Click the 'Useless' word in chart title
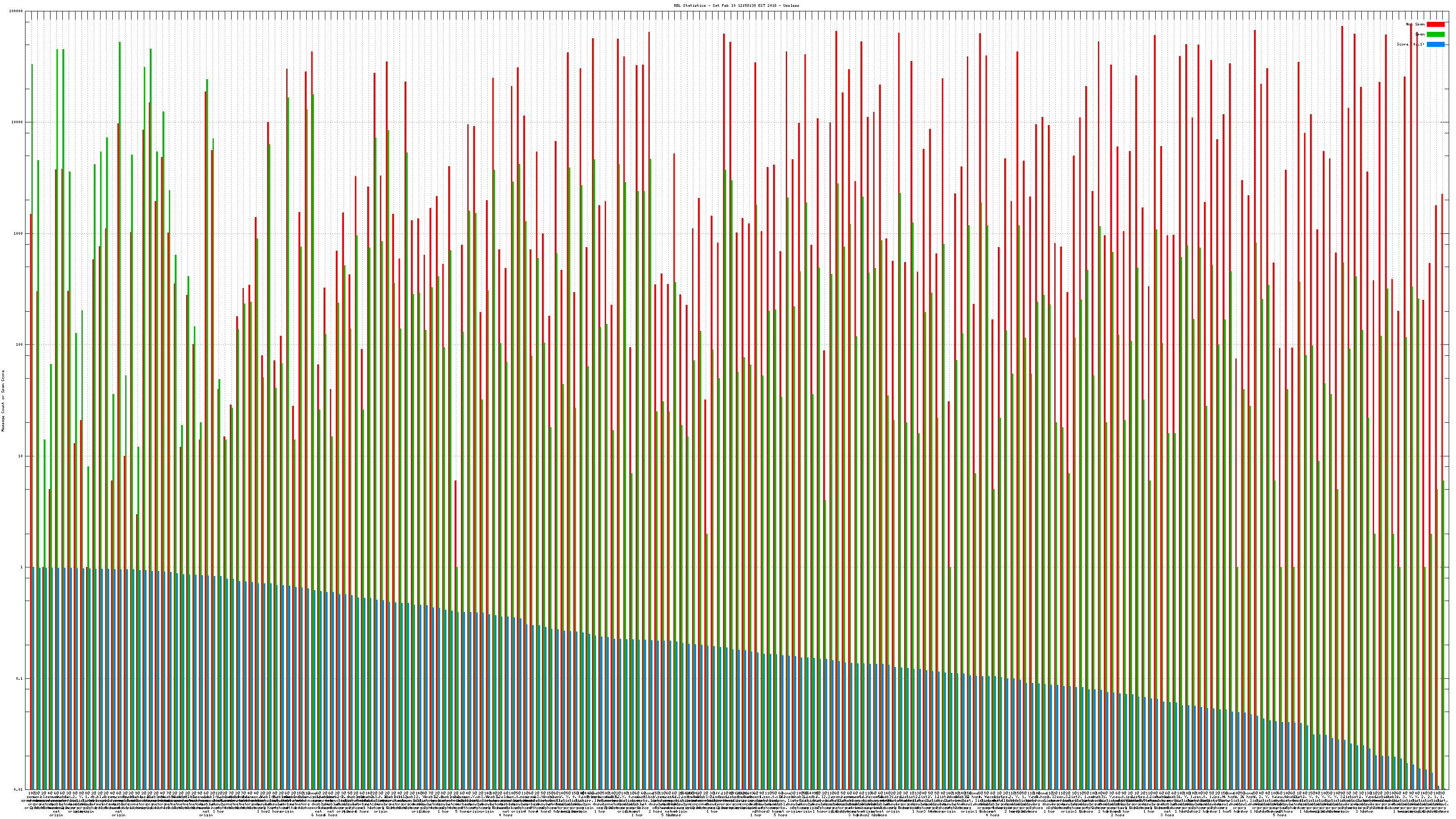 [x=791, y=5]
